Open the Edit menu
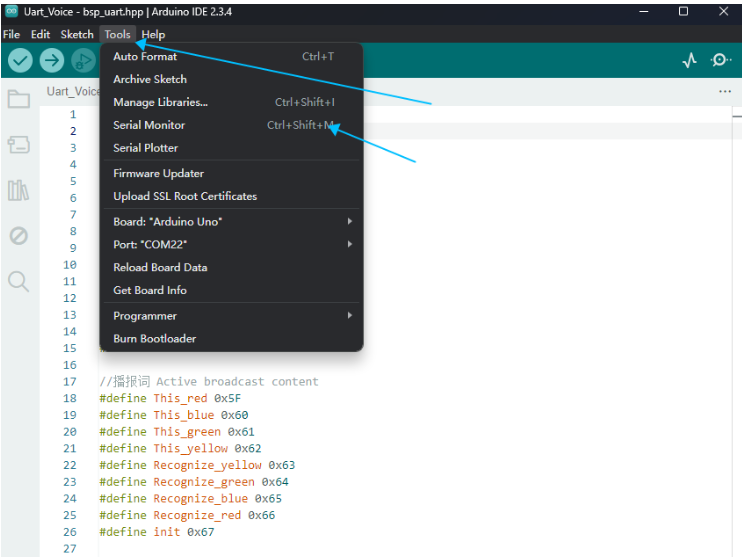Image resolution: width=742 pixels, height=557 pixels. (40, 35)
